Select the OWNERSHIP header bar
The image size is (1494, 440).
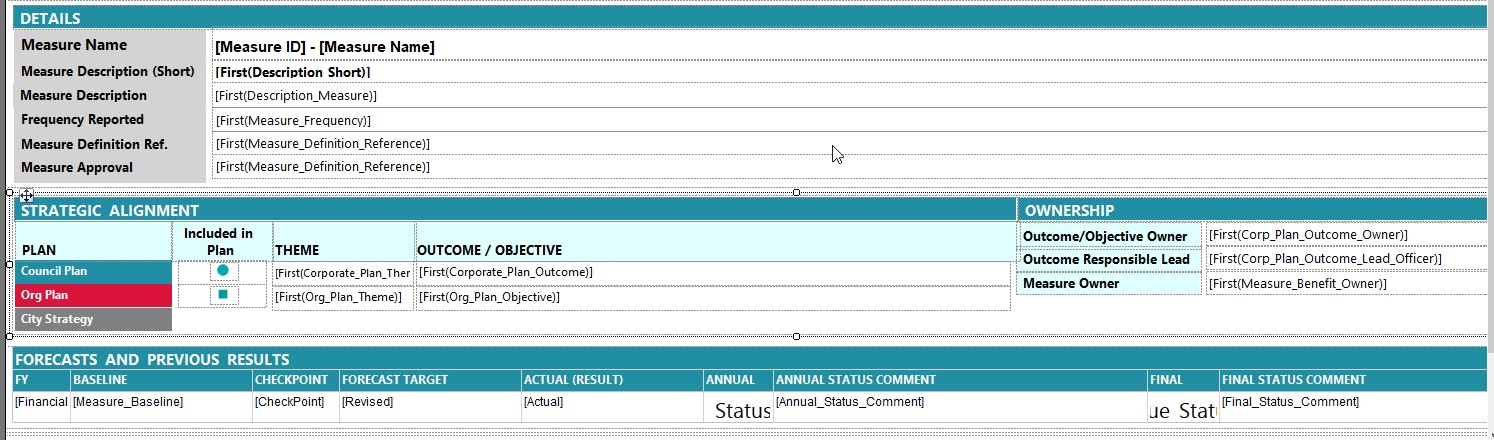pos(1252,210)
